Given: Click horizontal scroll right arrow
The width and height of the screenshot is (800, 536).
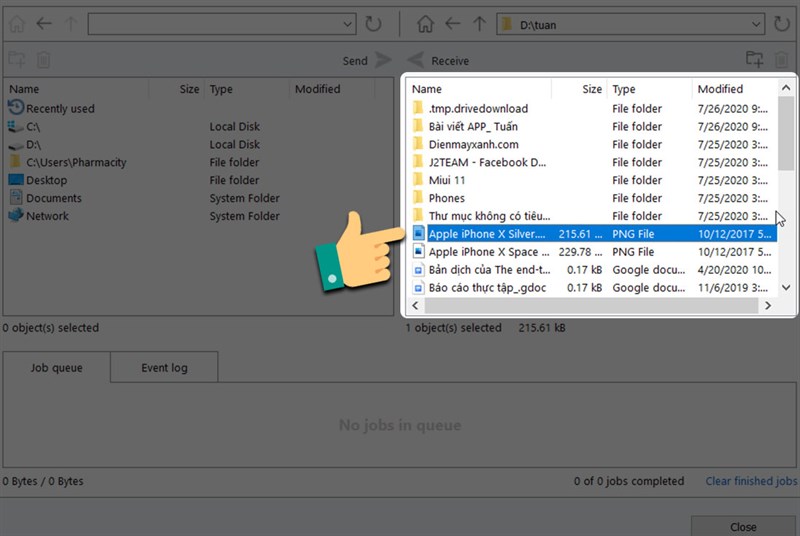Looking at the screenshot, I should pos(768,305).
